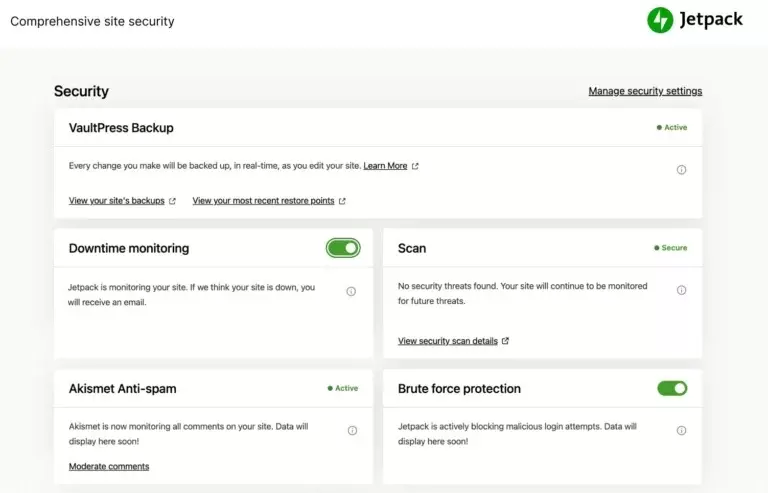Click external-link icon after View your site's backups

coord(172,201)
